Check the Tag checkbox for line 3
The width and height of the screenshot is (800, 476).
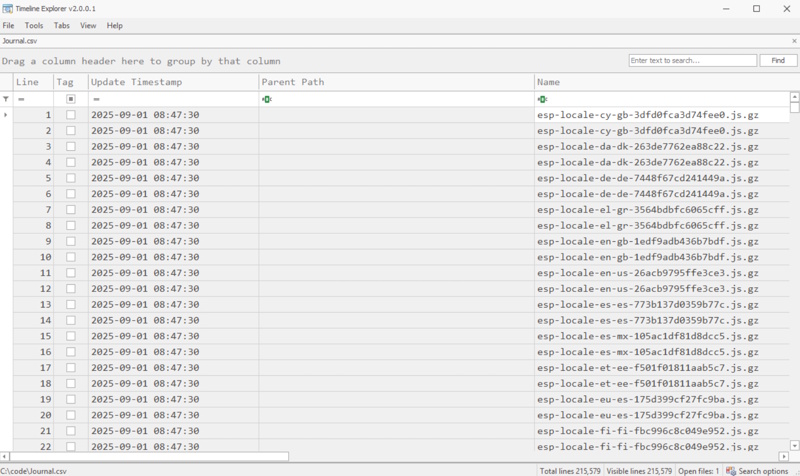point(71,146)
